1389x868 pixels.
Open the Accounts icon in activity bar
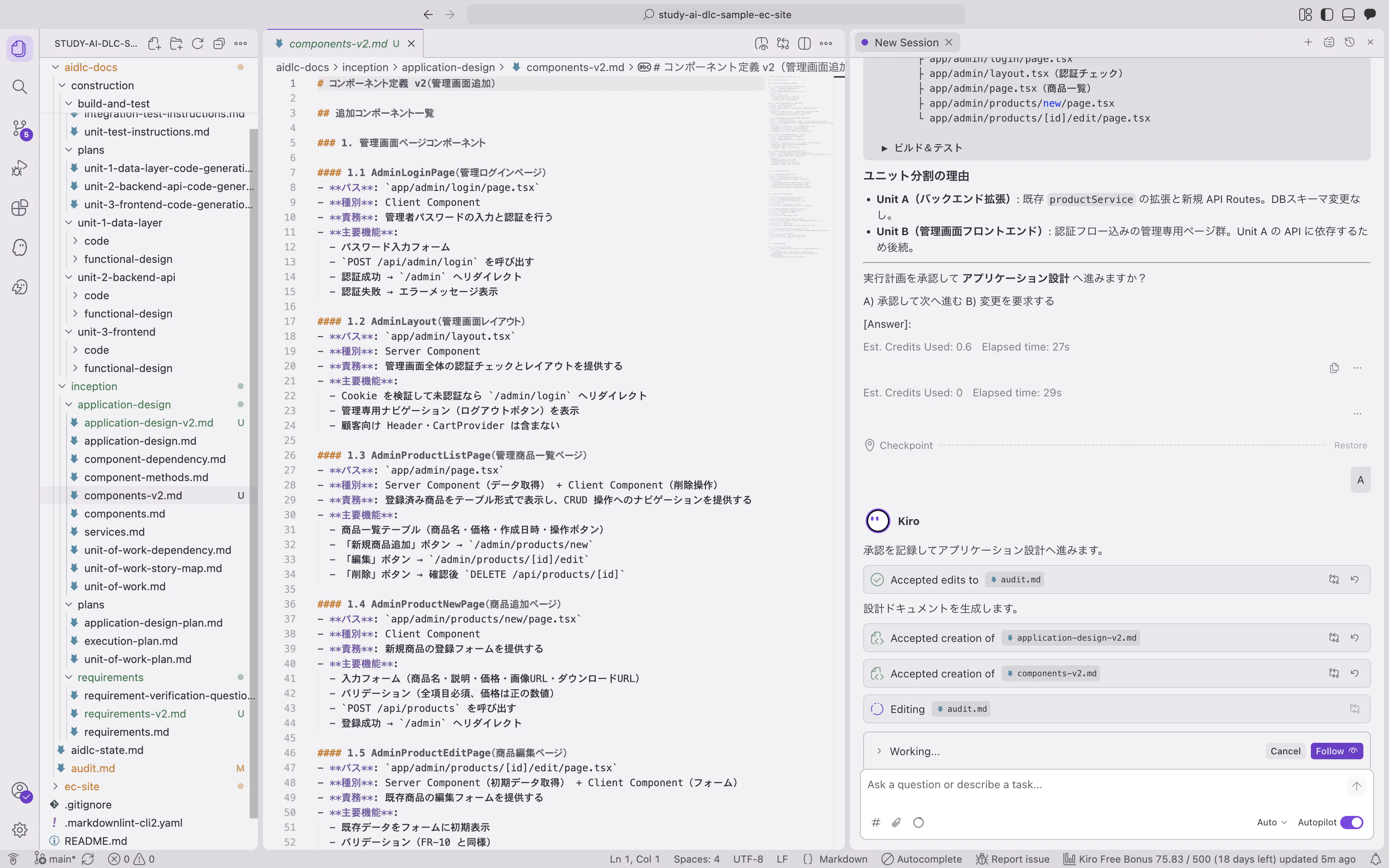20,791
